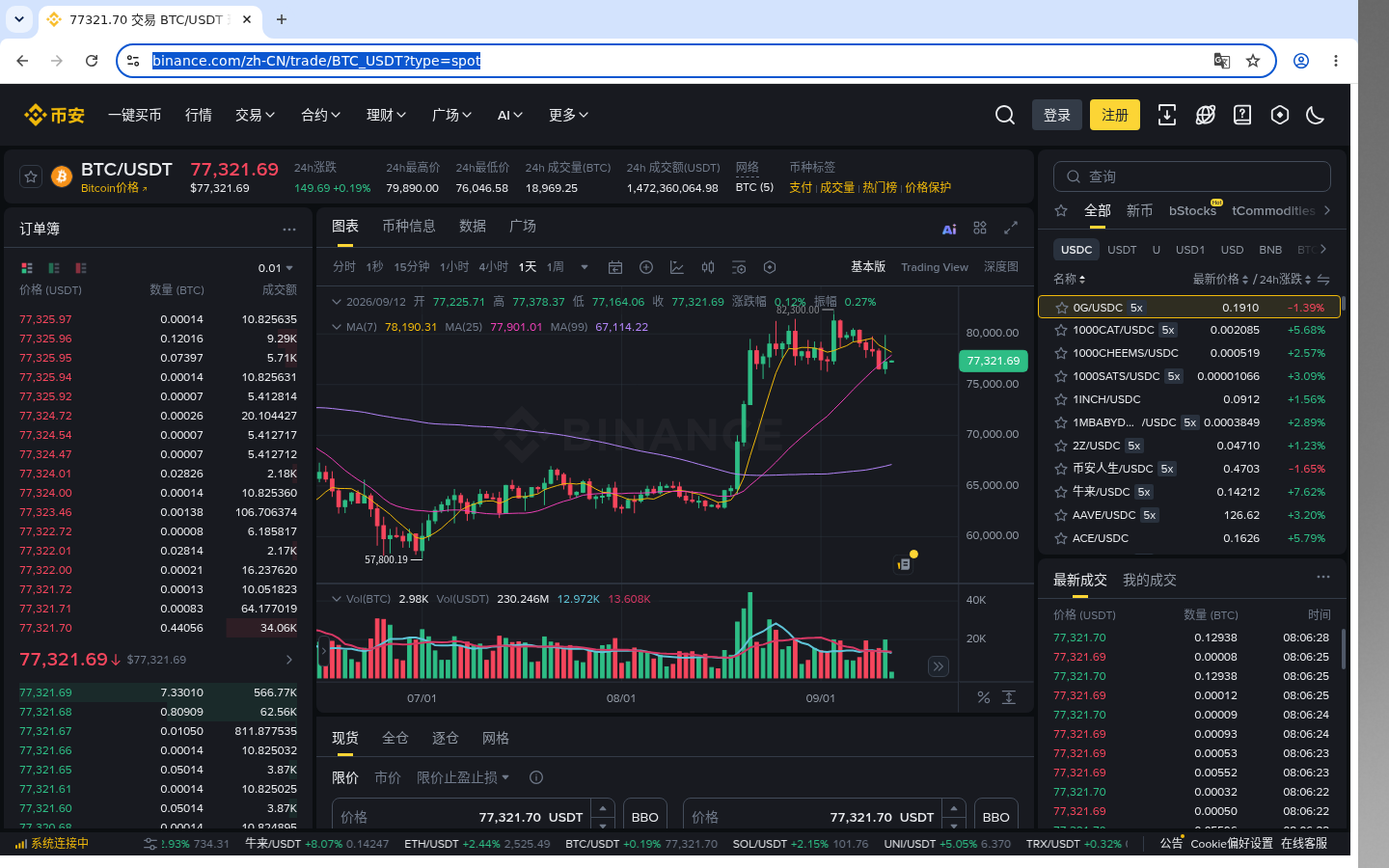
Task: Favorite the BTC/USDT pair with the star
Action: 31,176
